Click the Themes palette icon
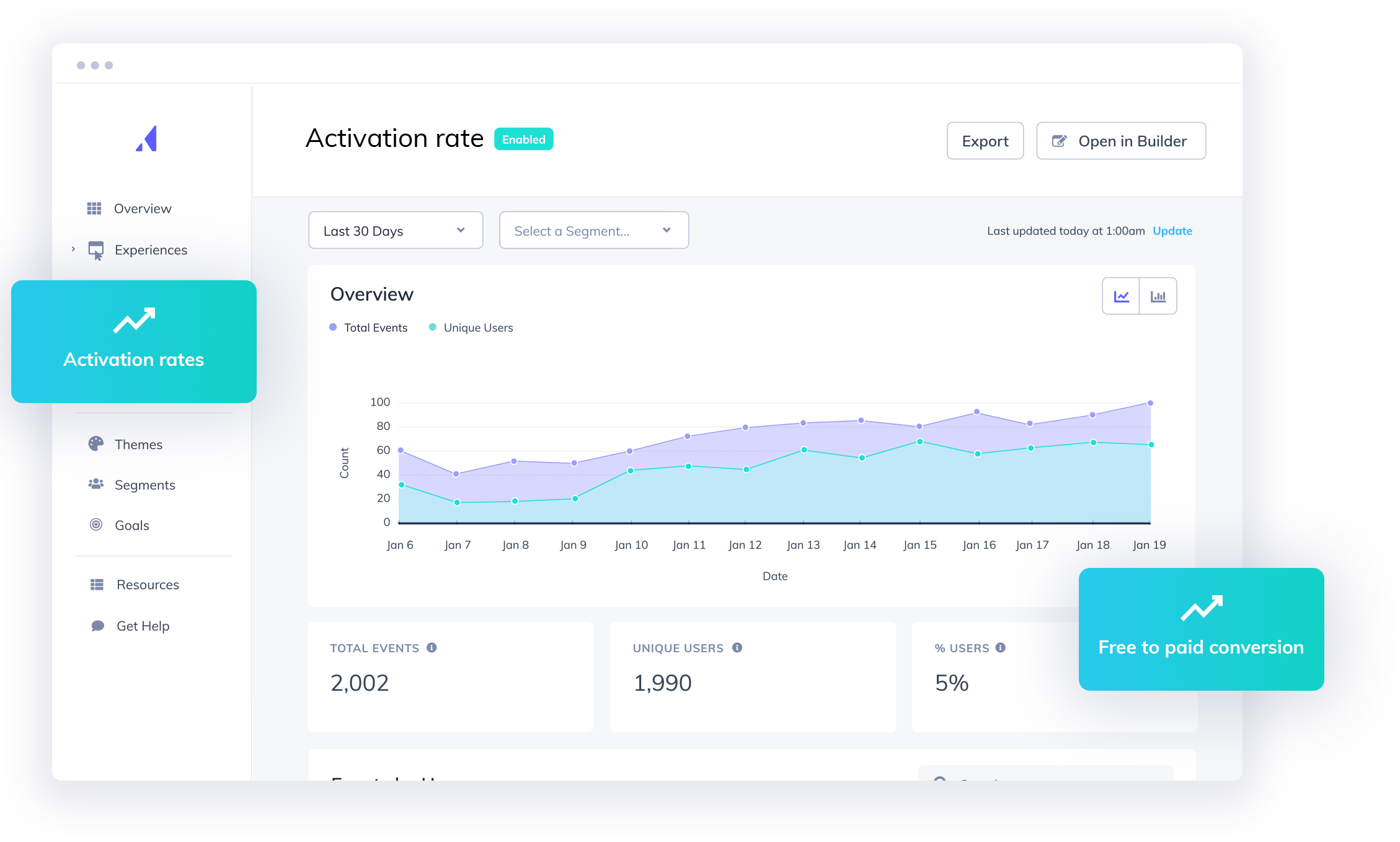 tap(96, 444)
